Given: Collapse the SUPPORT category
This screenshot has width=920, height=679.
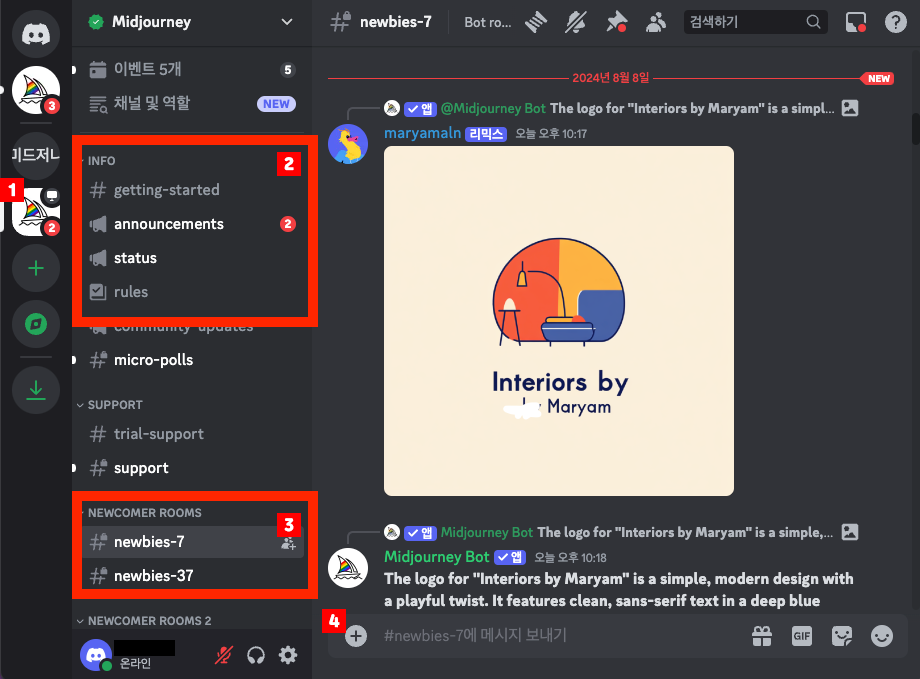Looking at the screenshot, I should (x=110, y=405).
